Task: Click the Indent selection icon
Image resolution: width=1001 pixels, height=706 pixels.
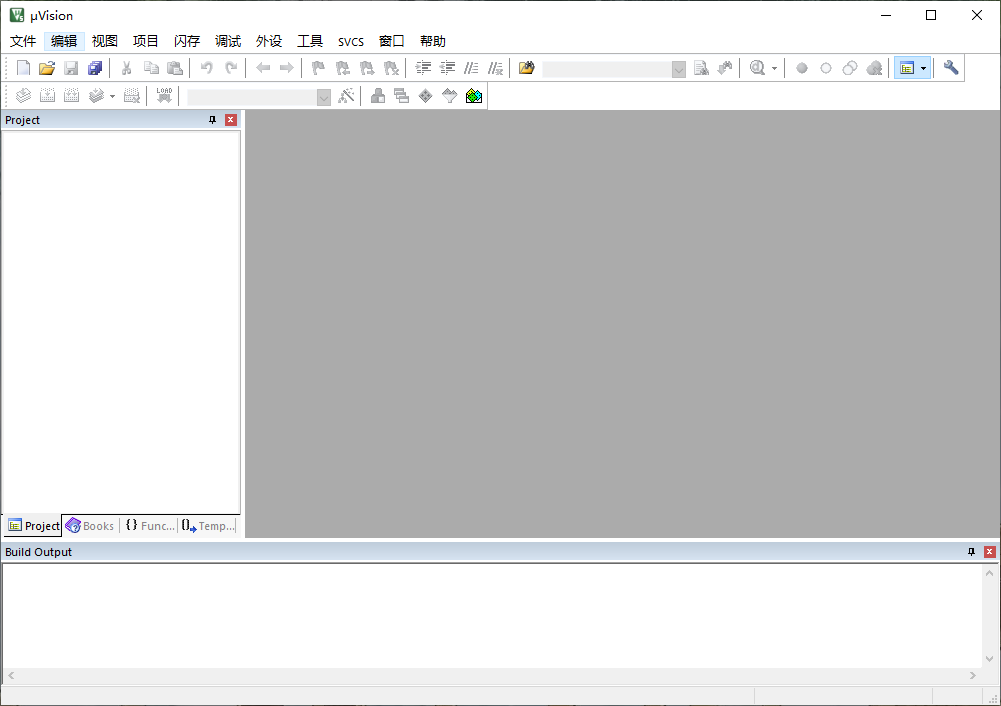Action: (423, 68)
